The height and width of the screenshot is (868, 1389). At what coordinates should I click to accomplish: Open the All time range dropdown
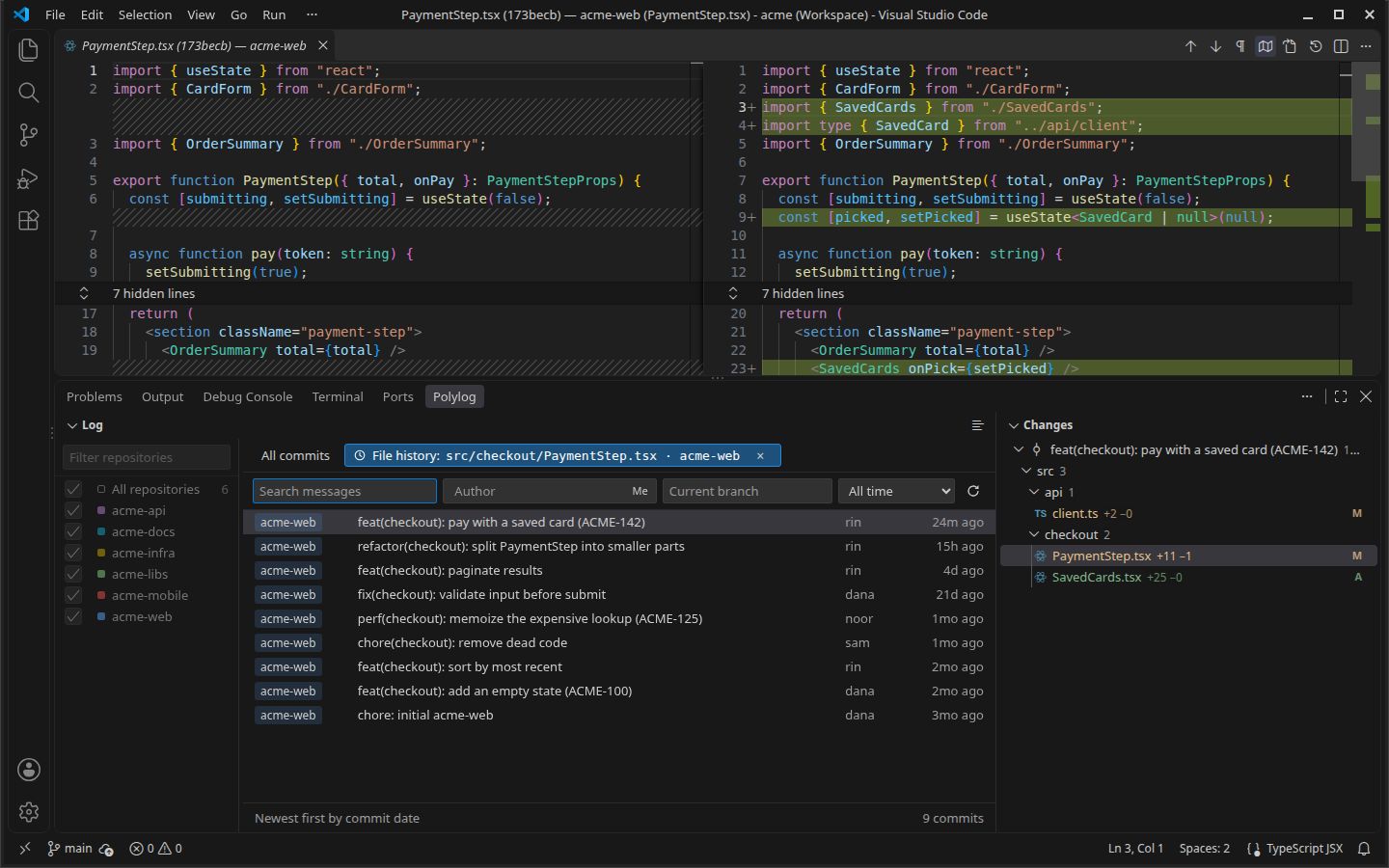(896, 491)
